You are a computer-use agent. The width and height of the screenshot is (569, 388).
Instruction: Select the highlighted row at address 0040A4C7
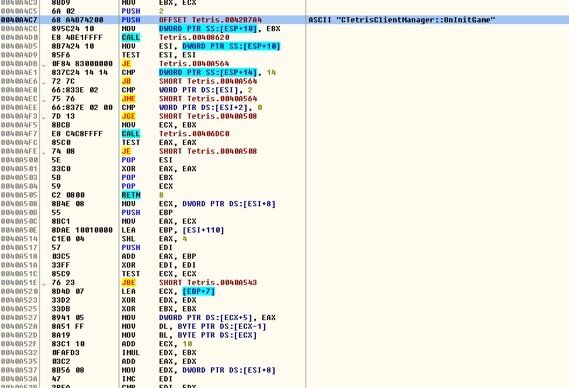click(284, 20)
